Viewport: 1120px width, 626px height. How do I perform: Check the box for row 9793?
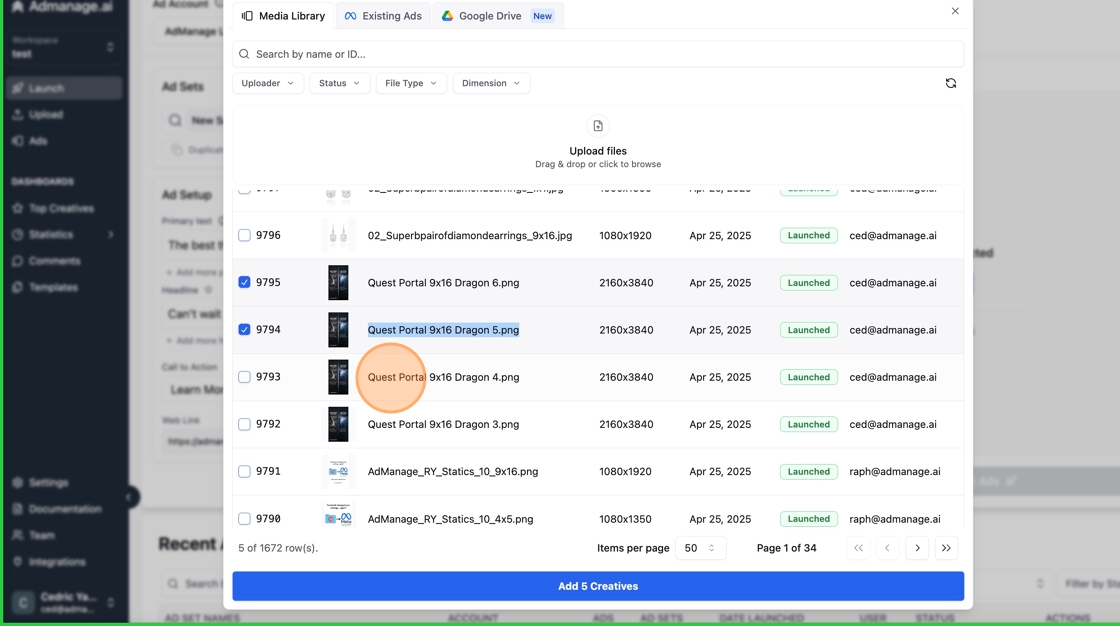(244, 377)
